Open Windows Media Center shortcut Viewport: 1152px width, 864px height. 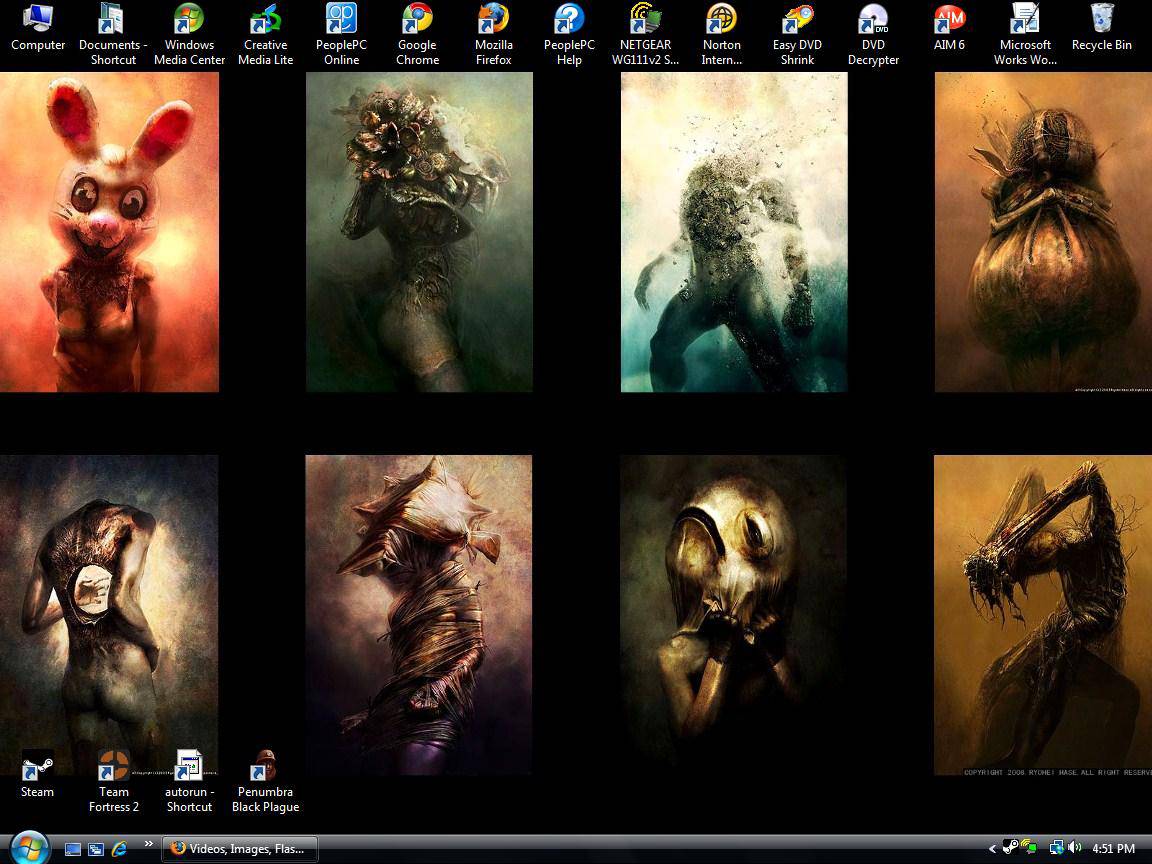tap(189, 20)
